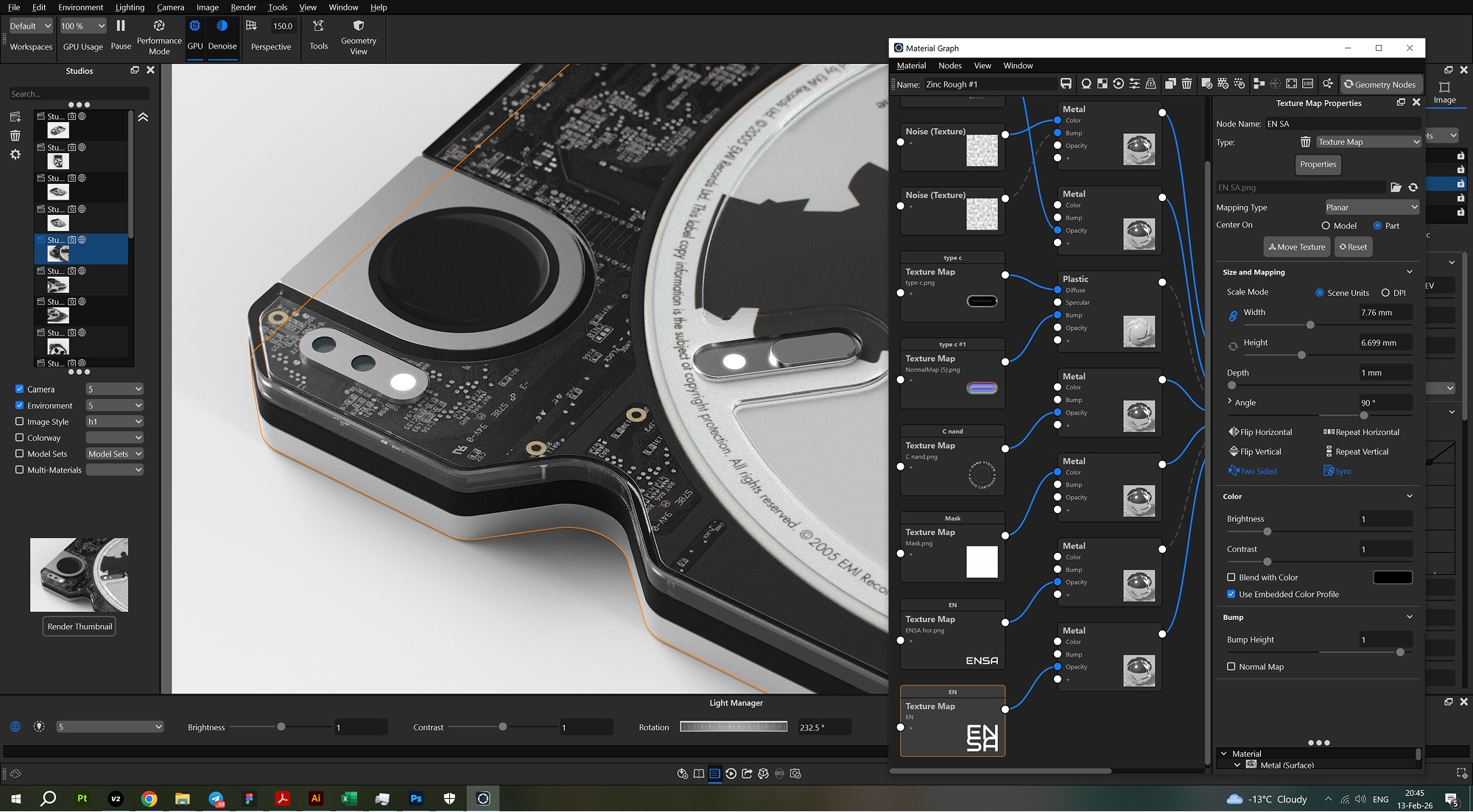Open the Geometry View
The image size is (1473, 812).
click(359, 35)
